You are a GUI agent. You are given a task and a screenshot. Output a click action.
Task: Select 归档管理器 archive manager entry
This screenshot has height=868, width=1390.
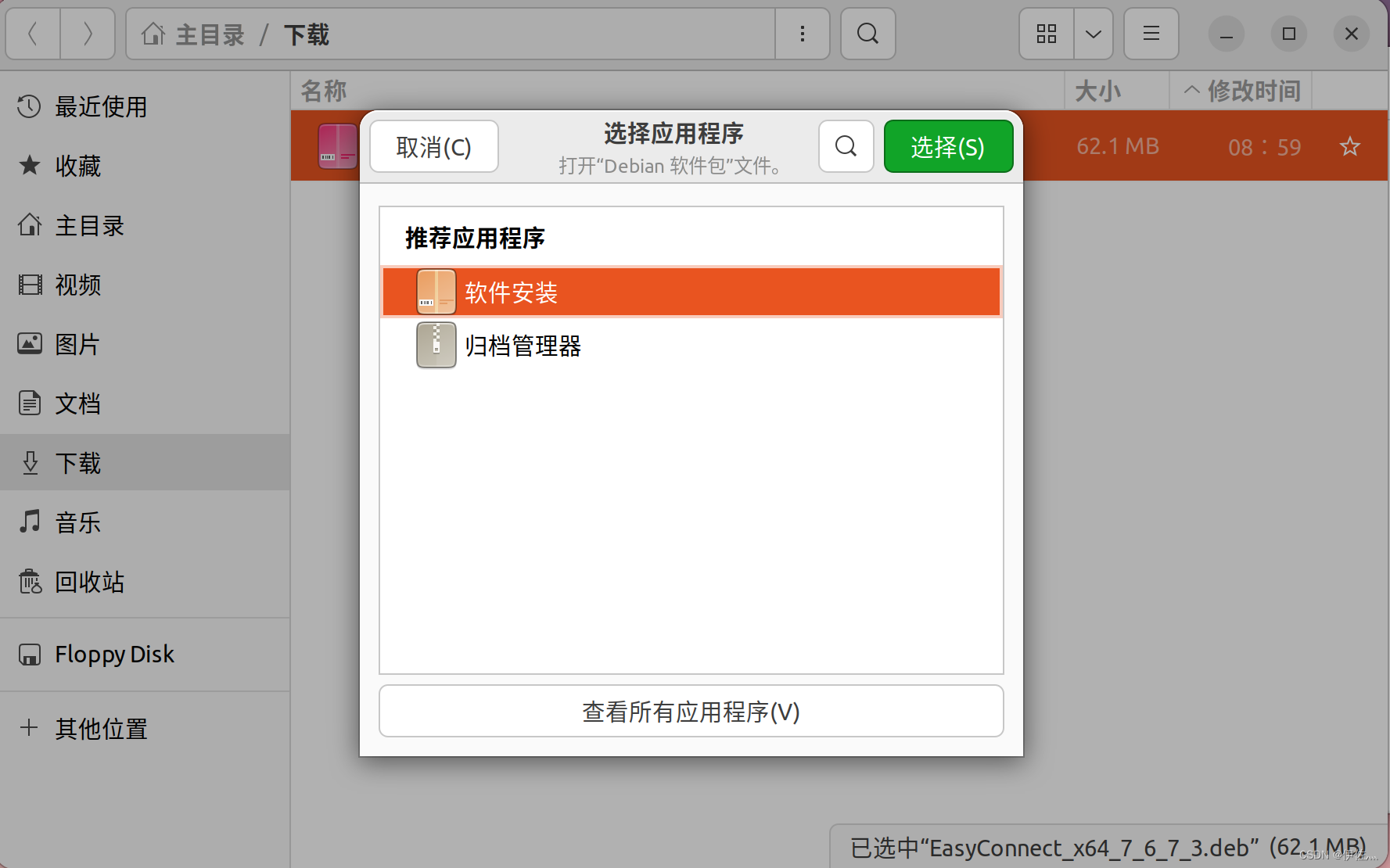pos(691,346)
